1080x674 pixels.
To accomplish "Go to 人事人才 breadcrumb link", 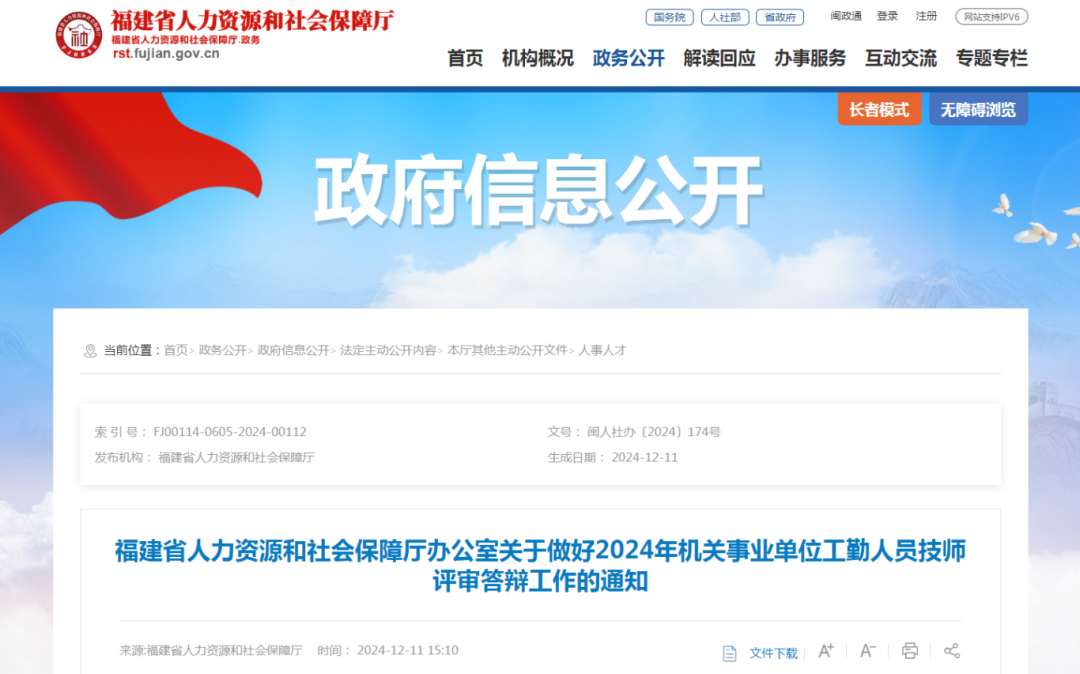I will tap(602, 350).
